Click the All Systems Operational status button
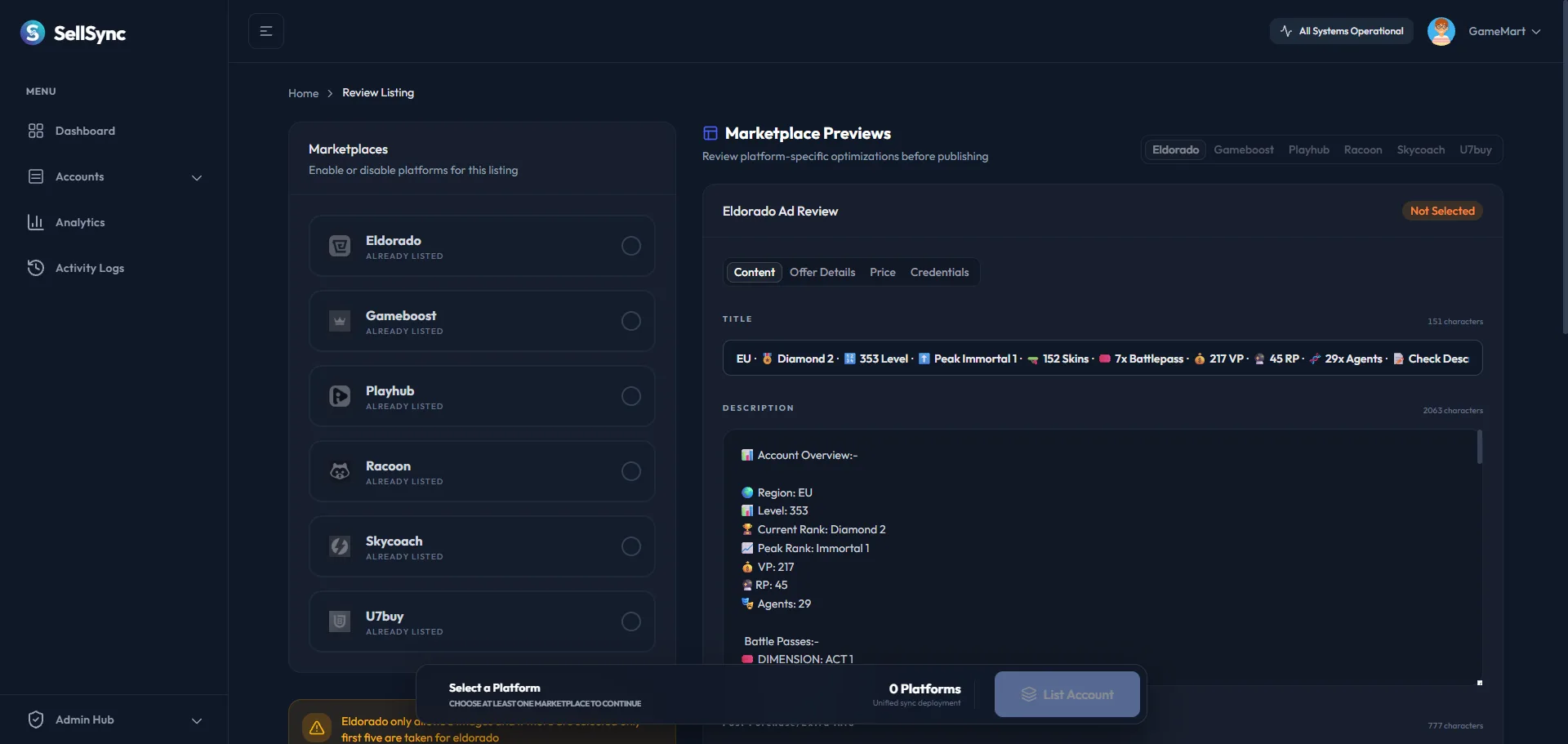The image size is (1568, 744). [x=1342, y=31]
